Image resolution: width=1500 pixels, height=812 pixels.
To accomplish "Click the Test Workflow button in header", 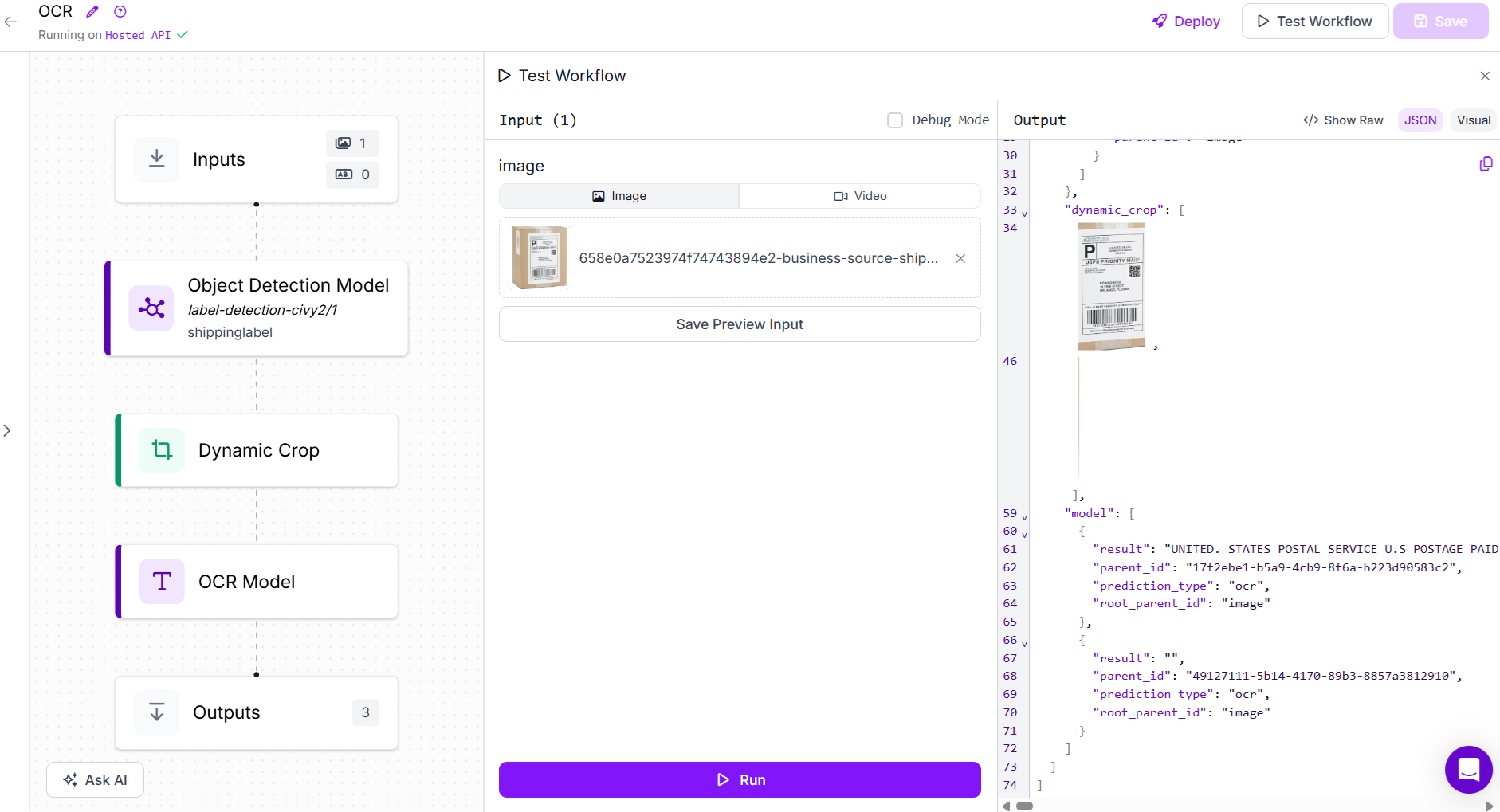I will pos(1315,22).
